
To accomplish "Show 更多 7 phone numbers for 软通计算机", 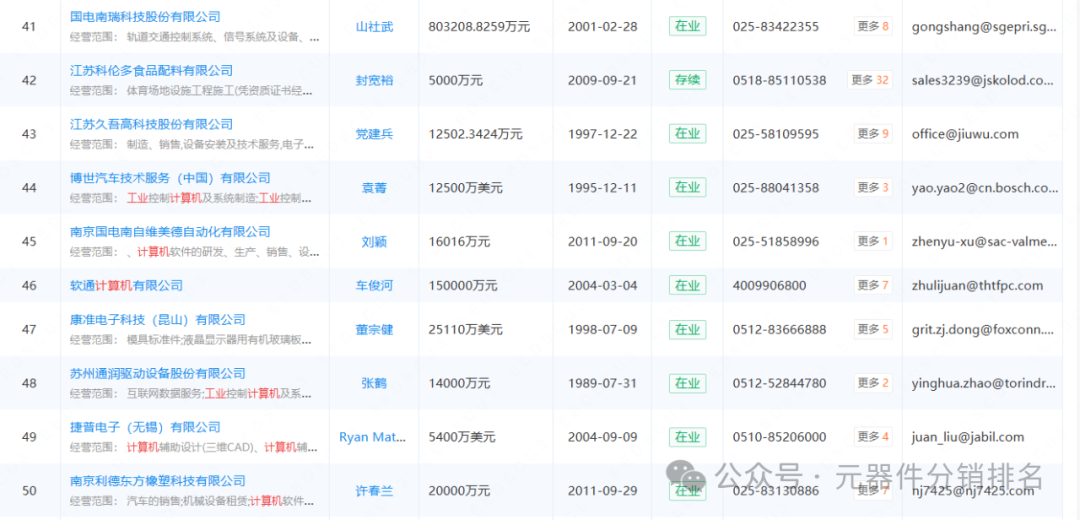I will pyautogui.click(x=873, y=284).
